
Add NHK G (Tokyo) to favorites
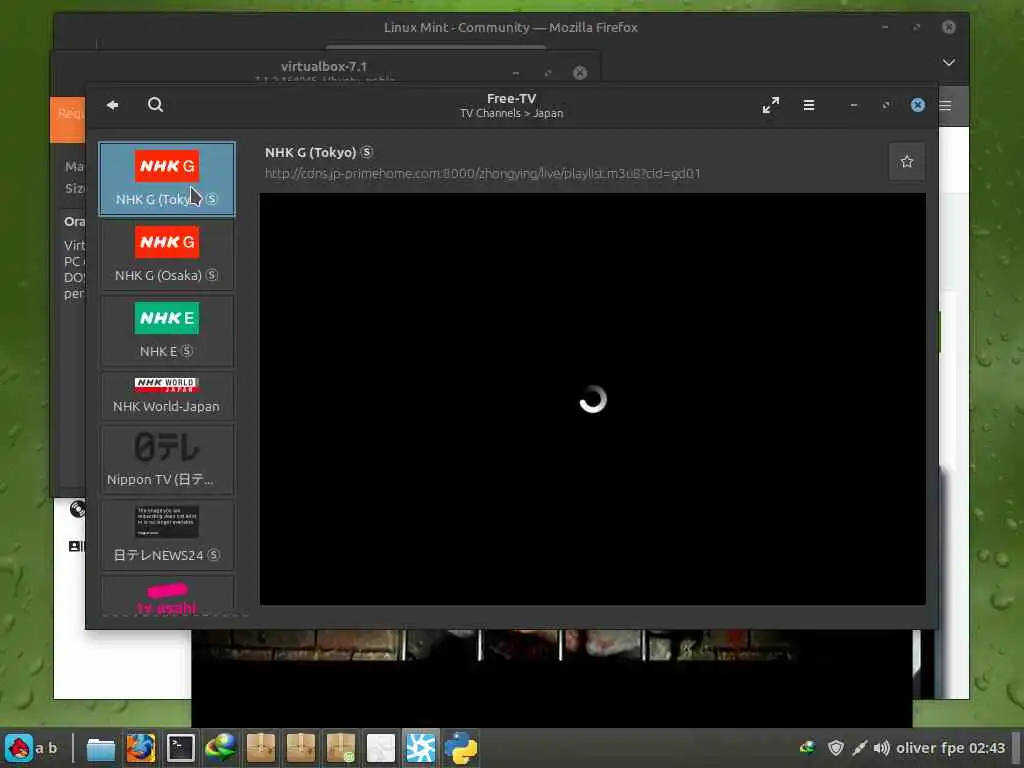906,161
